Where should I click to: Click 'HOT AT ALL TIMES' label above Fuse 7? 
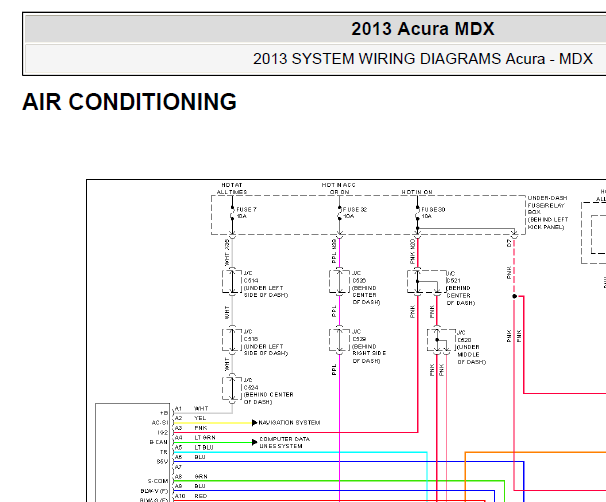(x=232, y=189)
